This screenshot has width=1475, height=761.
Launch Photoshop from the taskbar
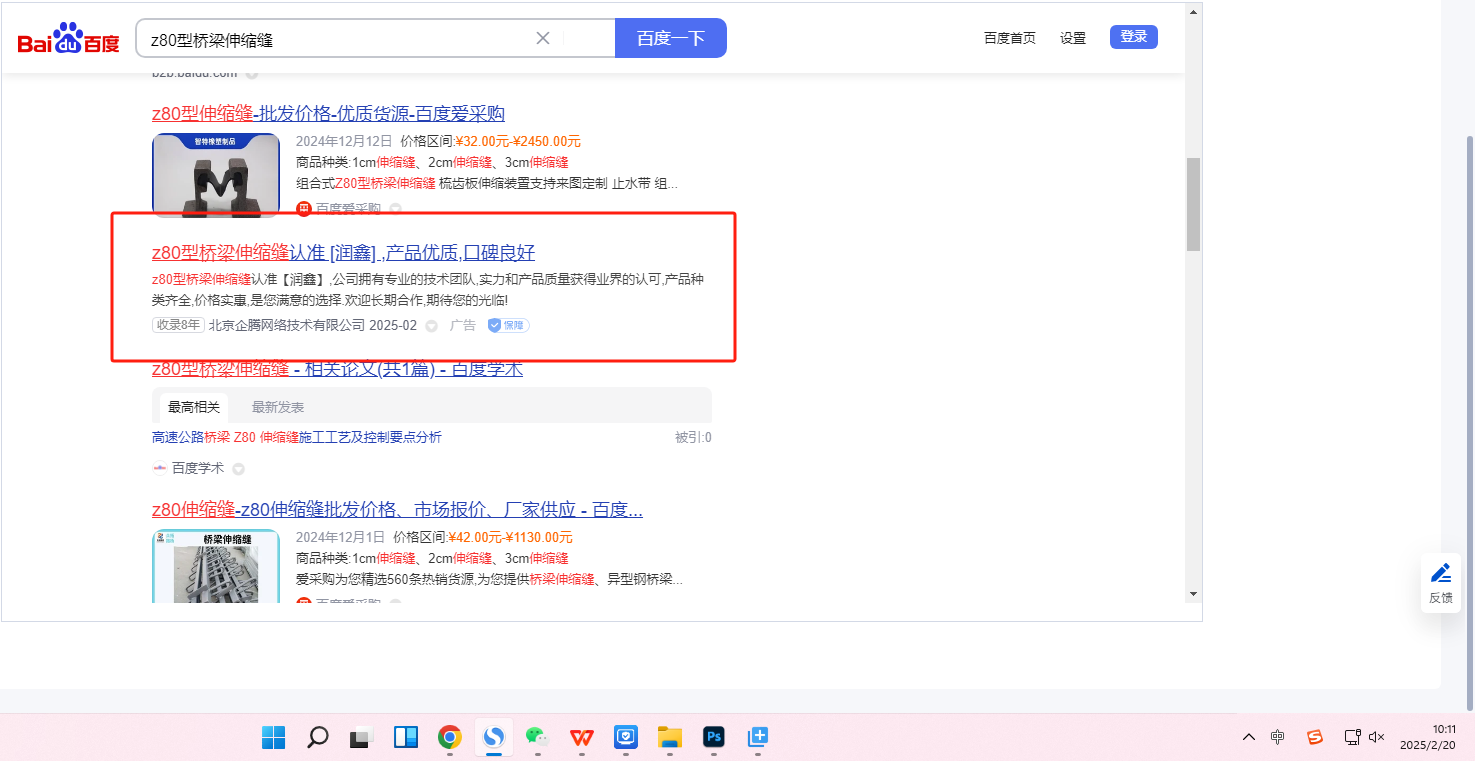714,738
